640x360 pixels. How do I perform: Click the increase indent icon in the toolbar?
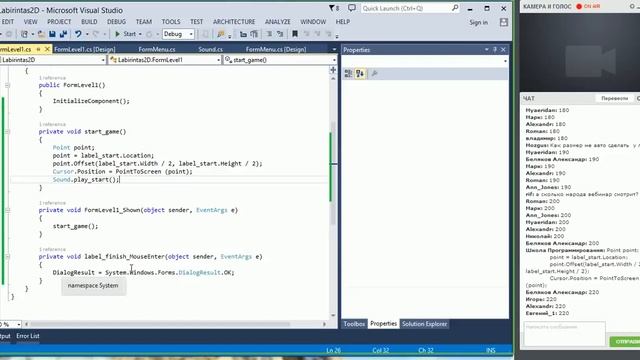(x=254, y=34)
